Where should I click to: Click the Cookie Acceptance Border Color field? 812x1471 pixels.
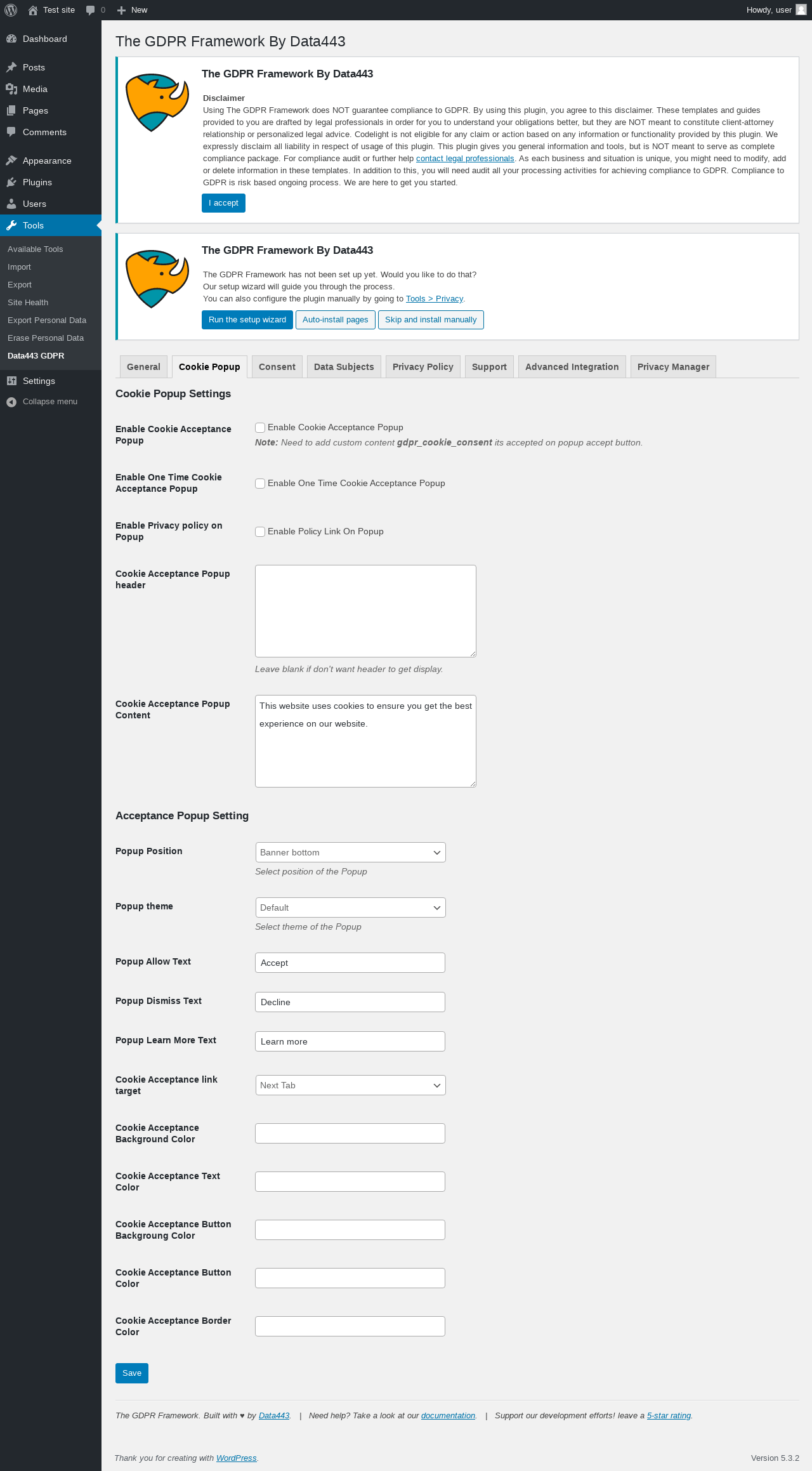pos(350,1326)
